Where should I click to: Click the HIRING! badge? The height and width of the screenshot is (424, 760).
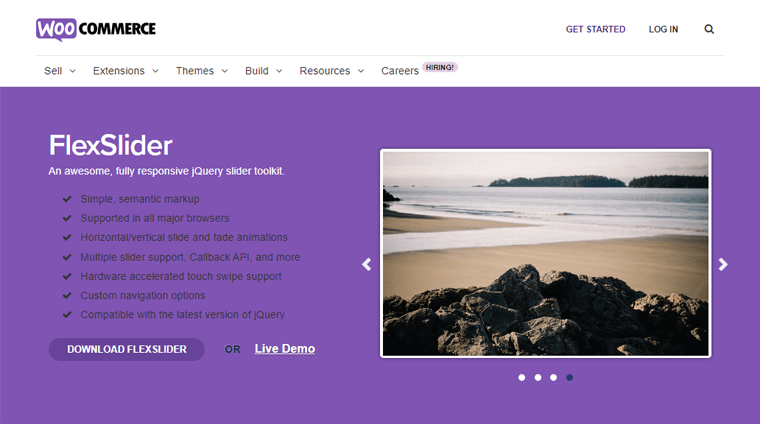click(x=440, y=67)
